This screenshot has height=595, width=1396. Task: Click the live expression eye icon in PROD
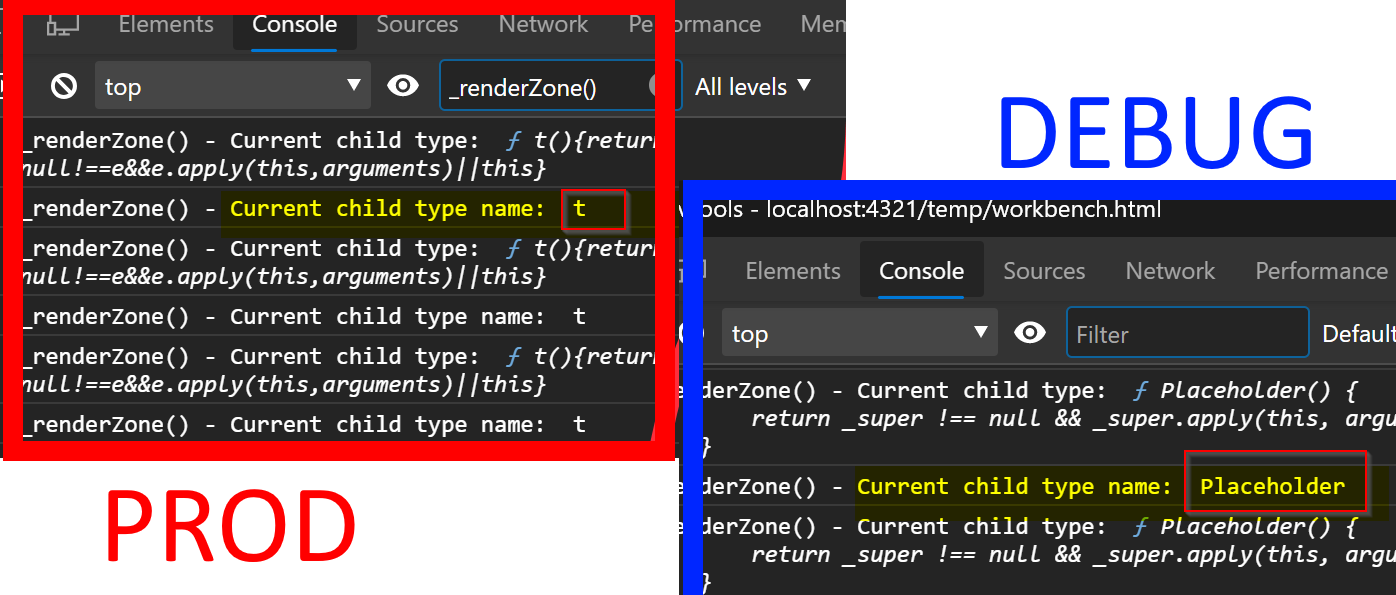(404, 85)
